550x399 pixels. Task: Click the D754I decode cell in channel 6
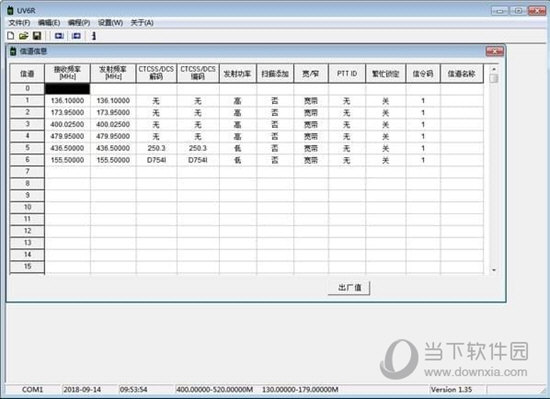click(156, 160)
